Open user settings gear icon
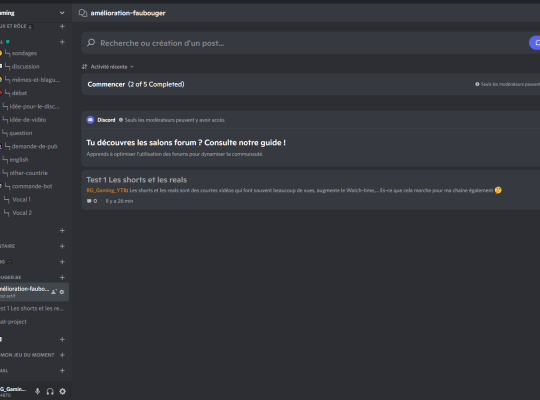540x400 pixels. point(62,391)
